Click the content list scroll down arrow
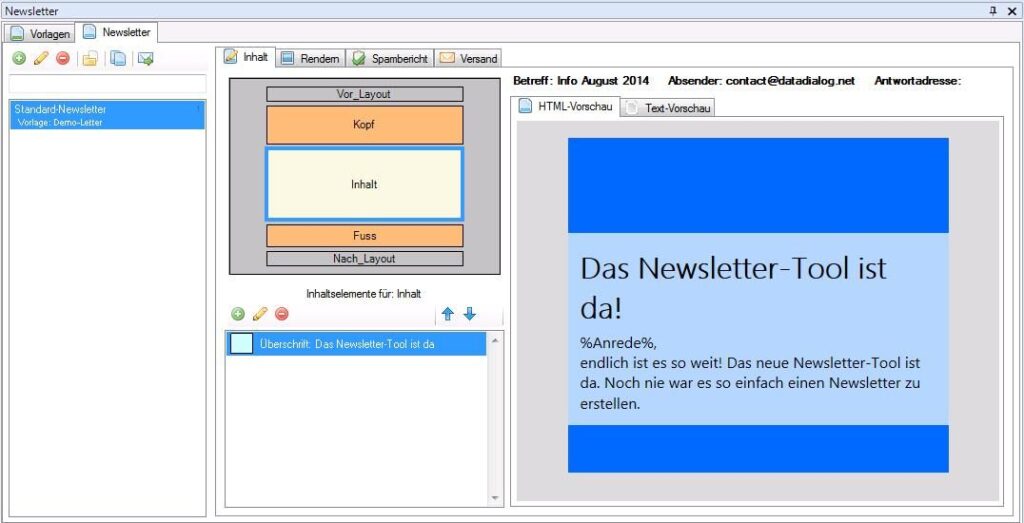 [494, 498]
